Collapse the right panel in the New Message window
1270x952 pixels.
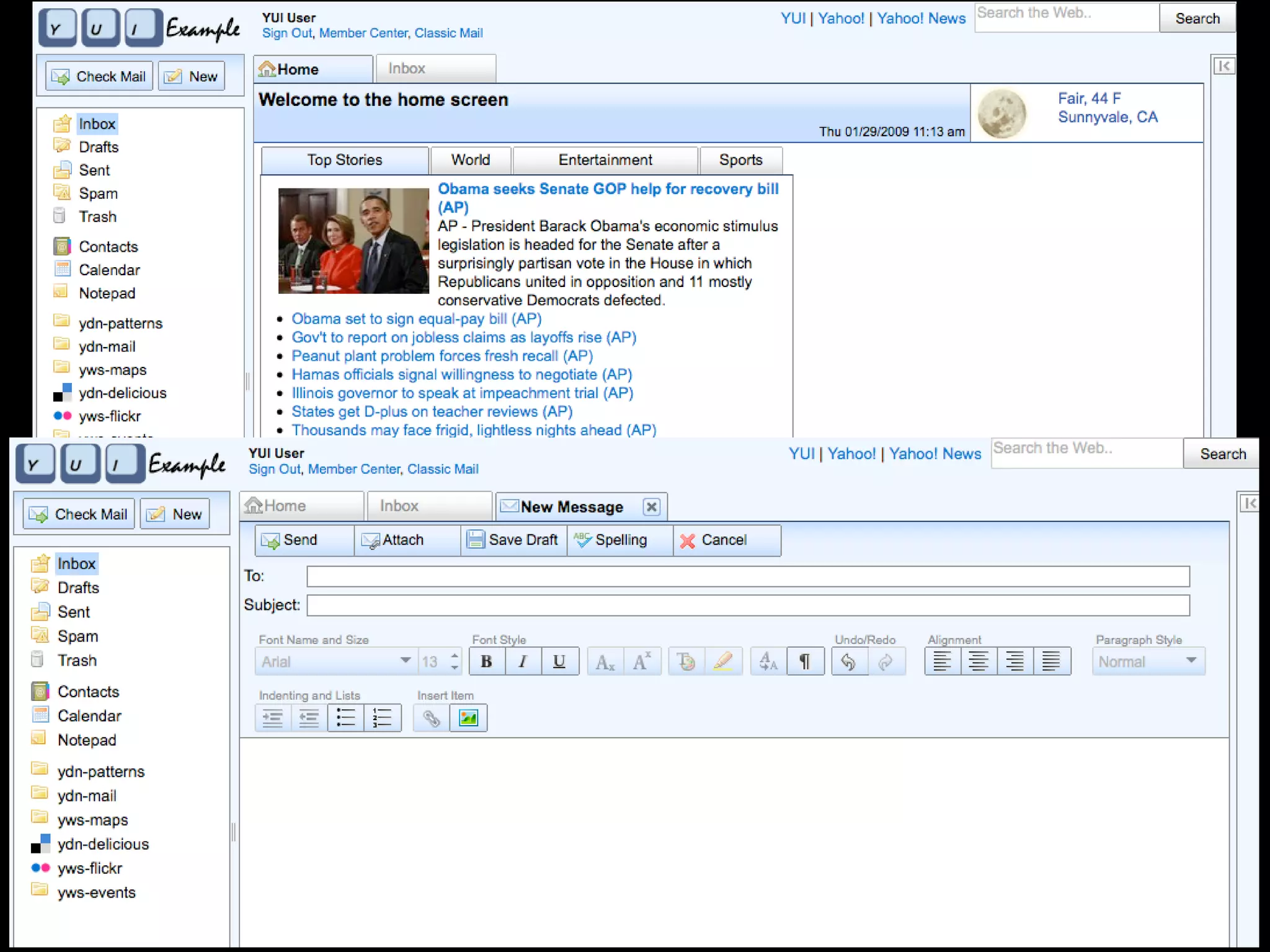(x=1250, y=503)
